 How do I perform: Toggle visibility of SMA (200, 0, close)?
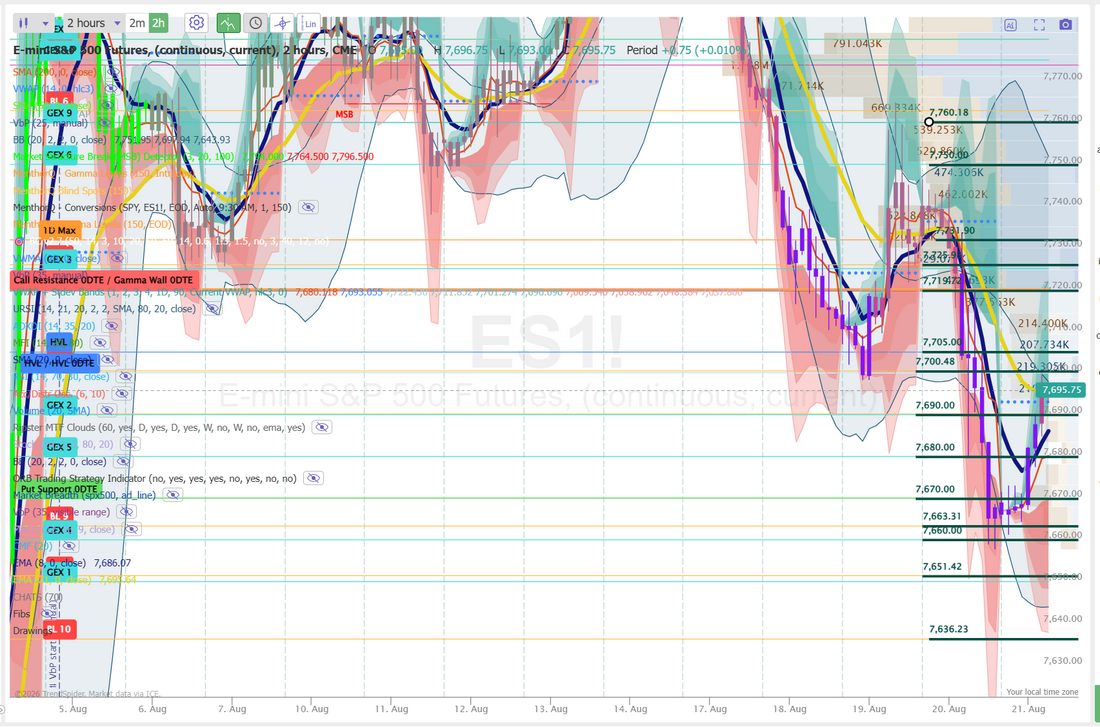coord(114,72)
